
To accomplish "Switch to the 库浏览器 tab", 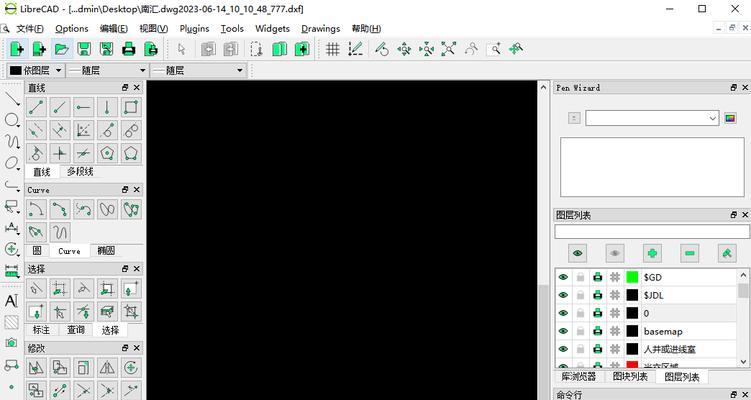I will click(x=579, y=377).
